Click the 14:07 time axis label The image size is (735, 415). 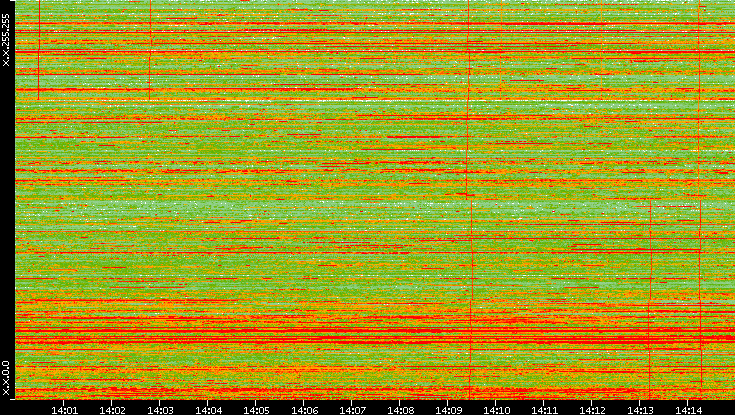click(352, 410)
